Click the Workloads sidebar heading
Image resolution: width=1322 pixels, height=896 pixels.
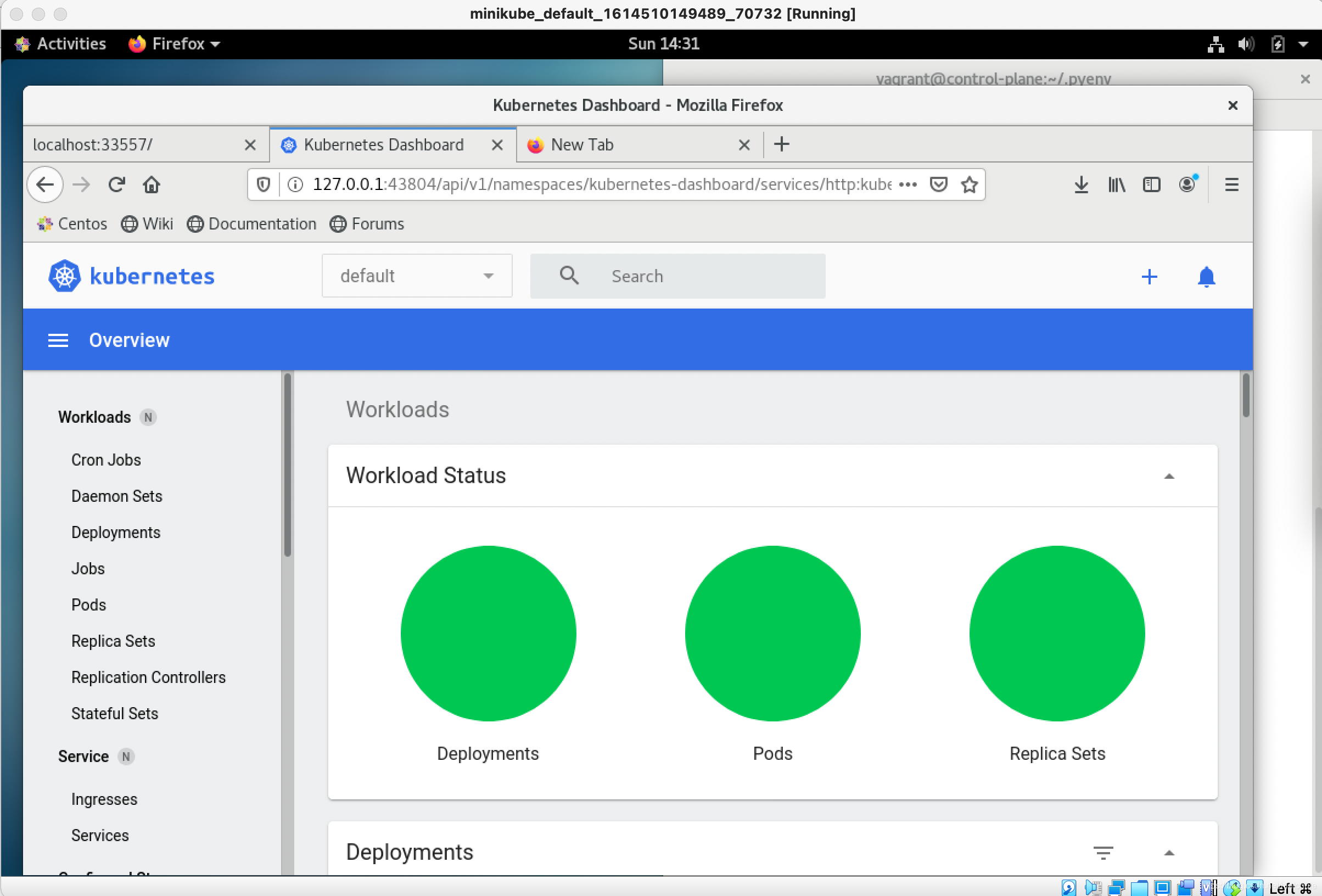94,417
